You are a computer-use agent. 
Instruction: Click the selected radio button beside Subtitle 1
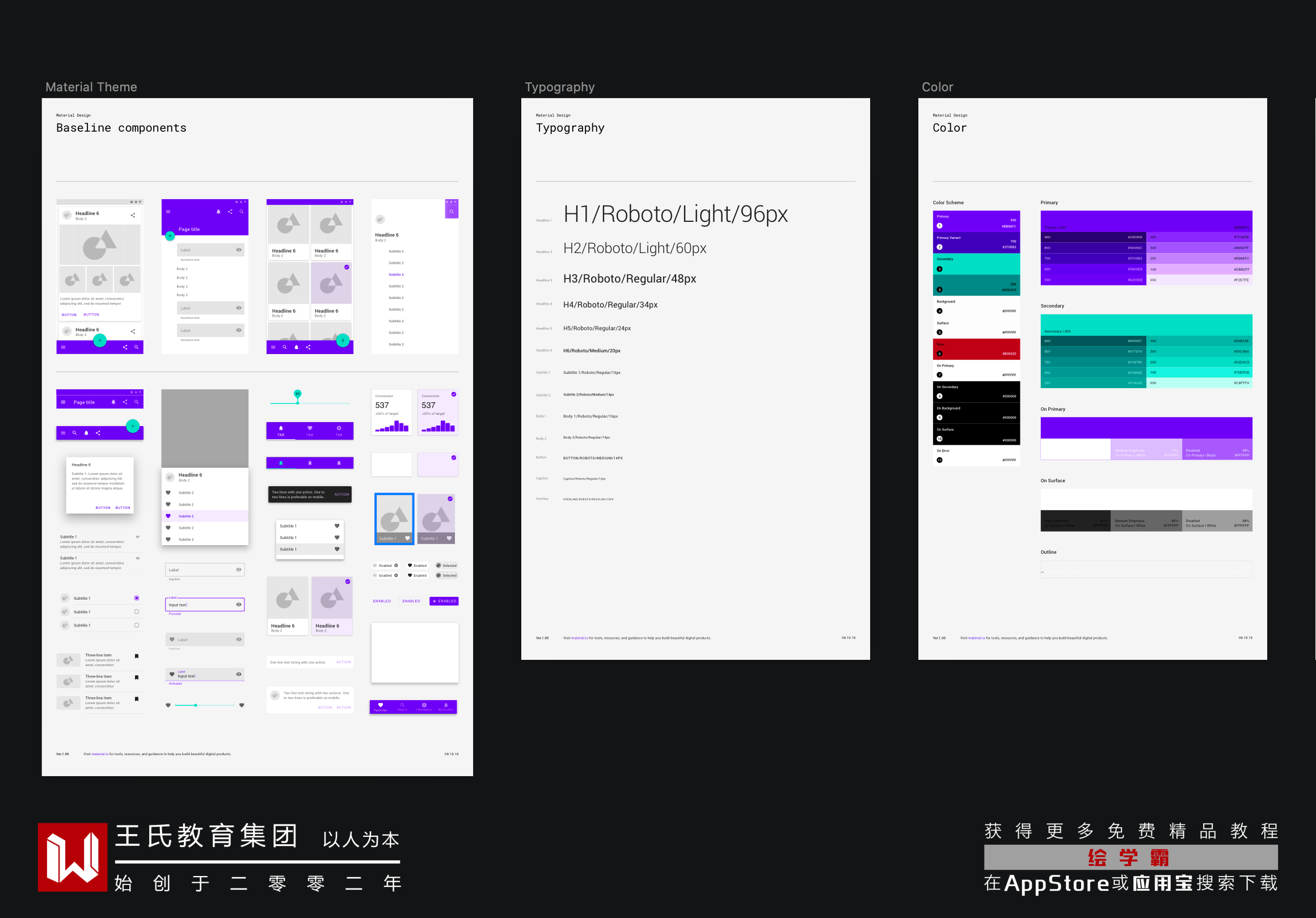(x=136, y=598)
